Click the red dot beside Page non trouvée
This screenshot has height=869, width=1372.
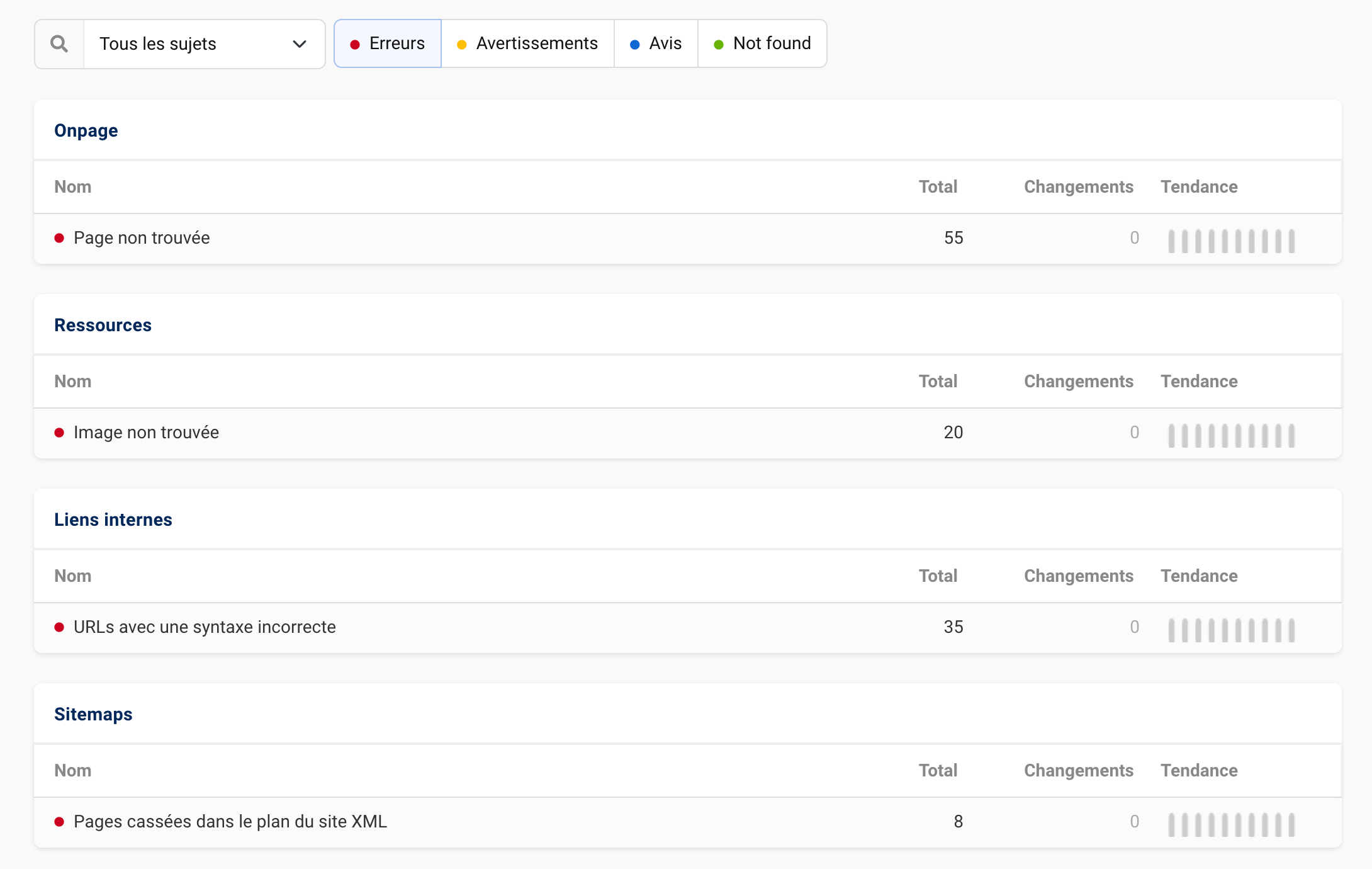point(59,238)
